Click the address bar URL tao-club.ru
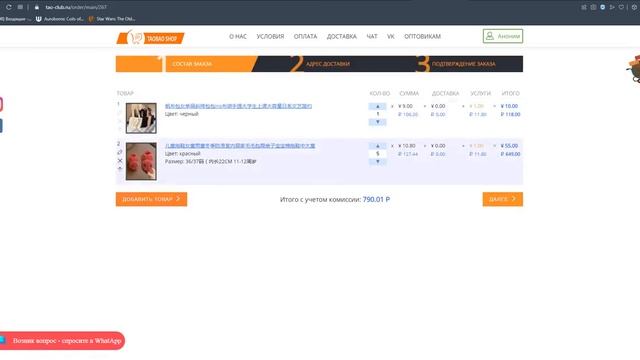The image size is (640, 360). click(76, 7)
